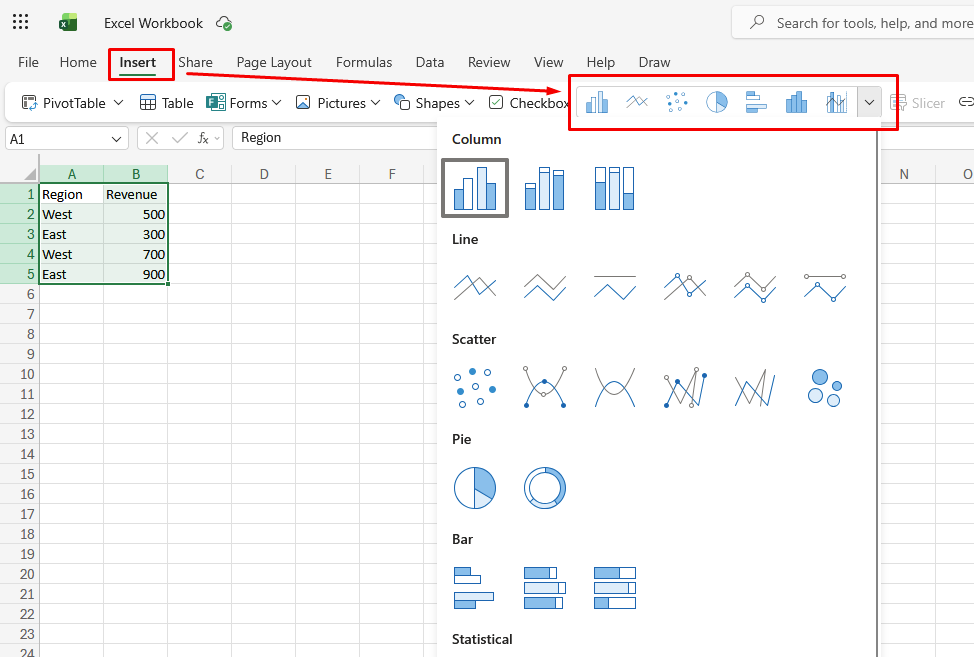974x657 pixels.
Task: Expand the Name Box dropdown
Action: coord(116,139)
